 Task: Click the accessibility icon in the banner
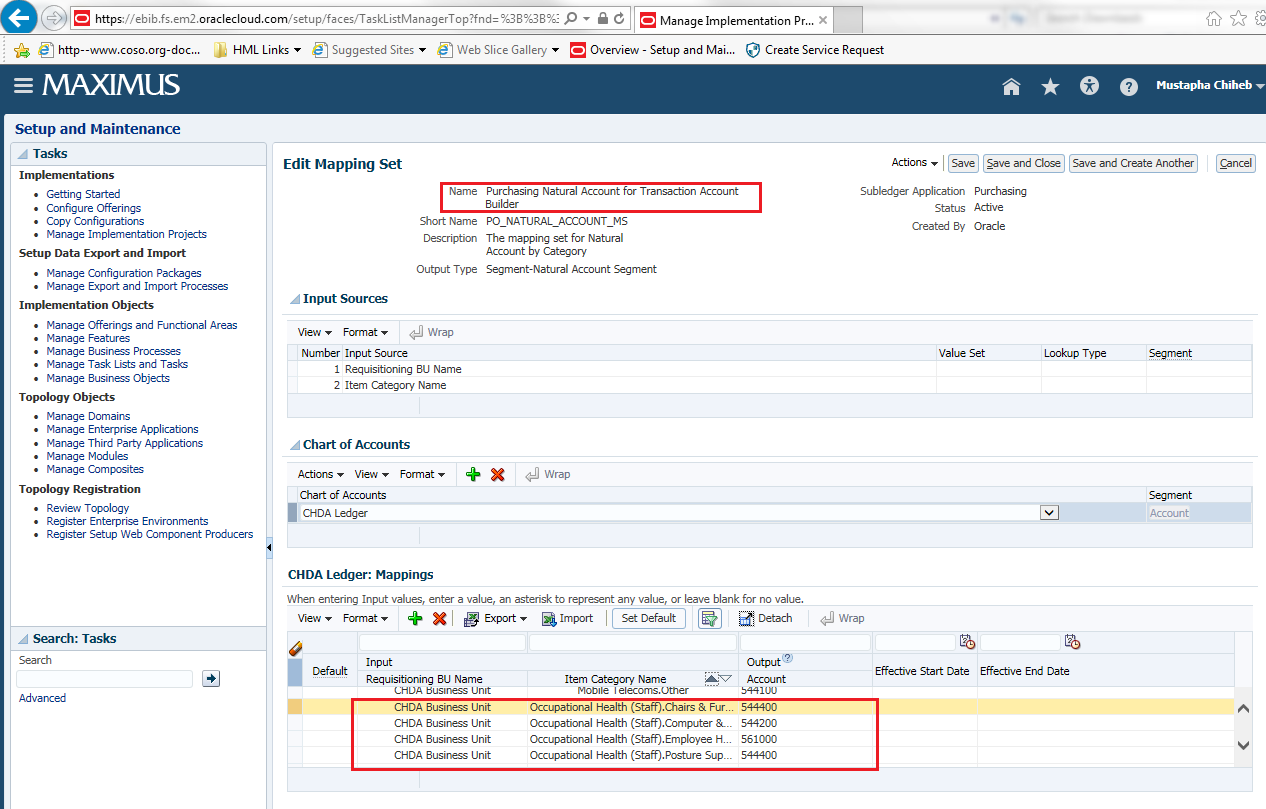[x=1089, y=86]
